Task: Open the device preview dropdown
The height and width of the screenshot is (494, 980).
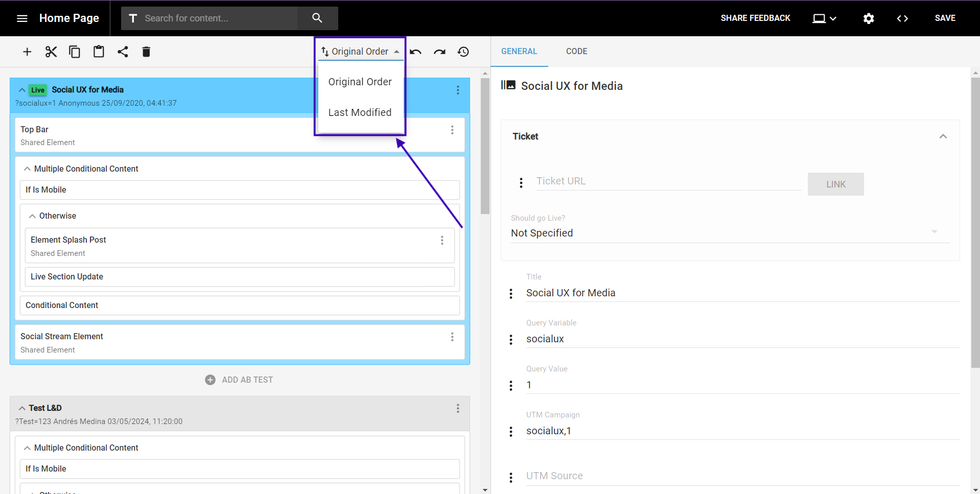Action: coord(825,18)
